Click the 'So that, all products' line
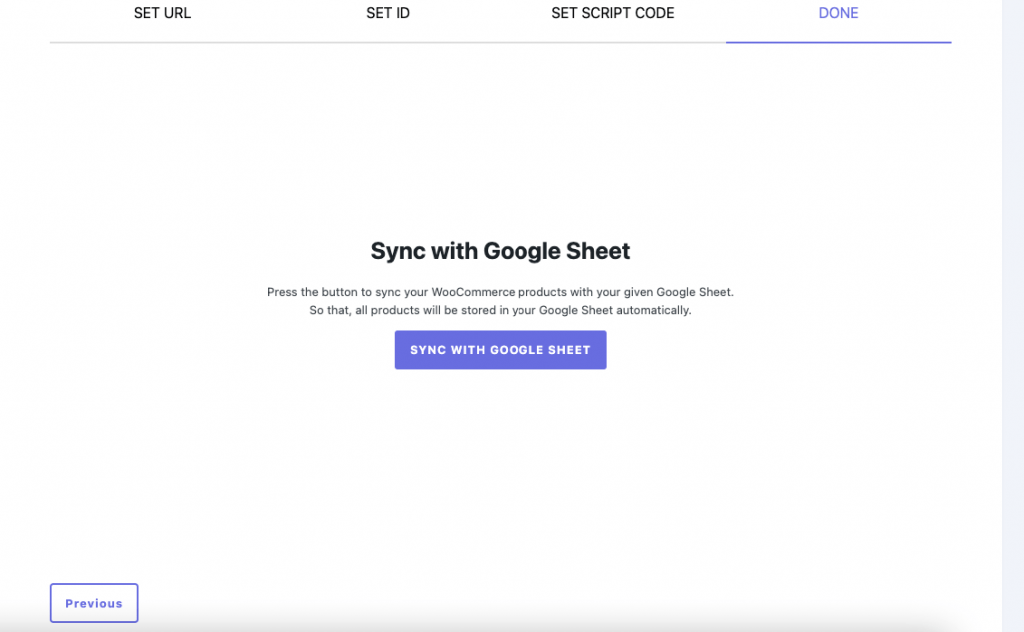The image size is (1024, 632). [500, 310]
